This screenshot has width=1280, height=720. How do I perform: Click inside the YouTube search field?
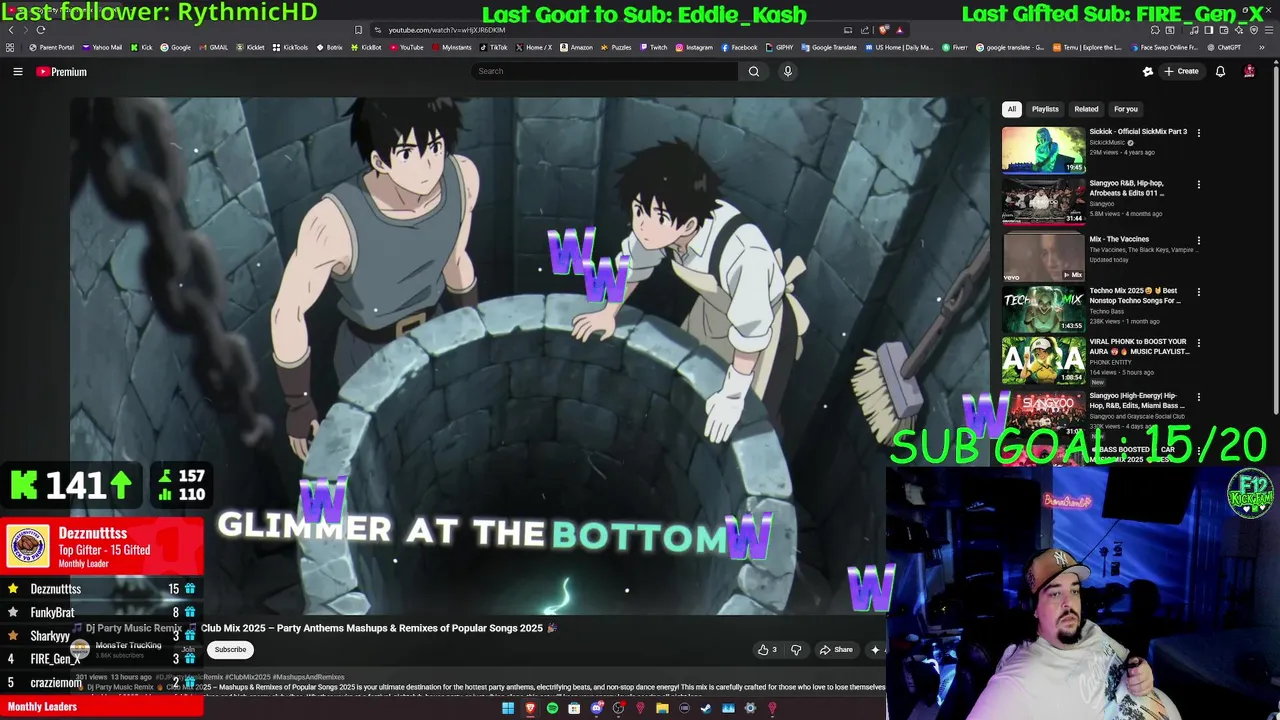point(603,71)
